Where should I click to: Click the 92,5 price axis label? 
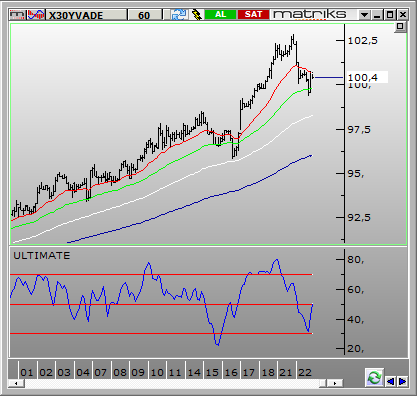click(359, 217)
